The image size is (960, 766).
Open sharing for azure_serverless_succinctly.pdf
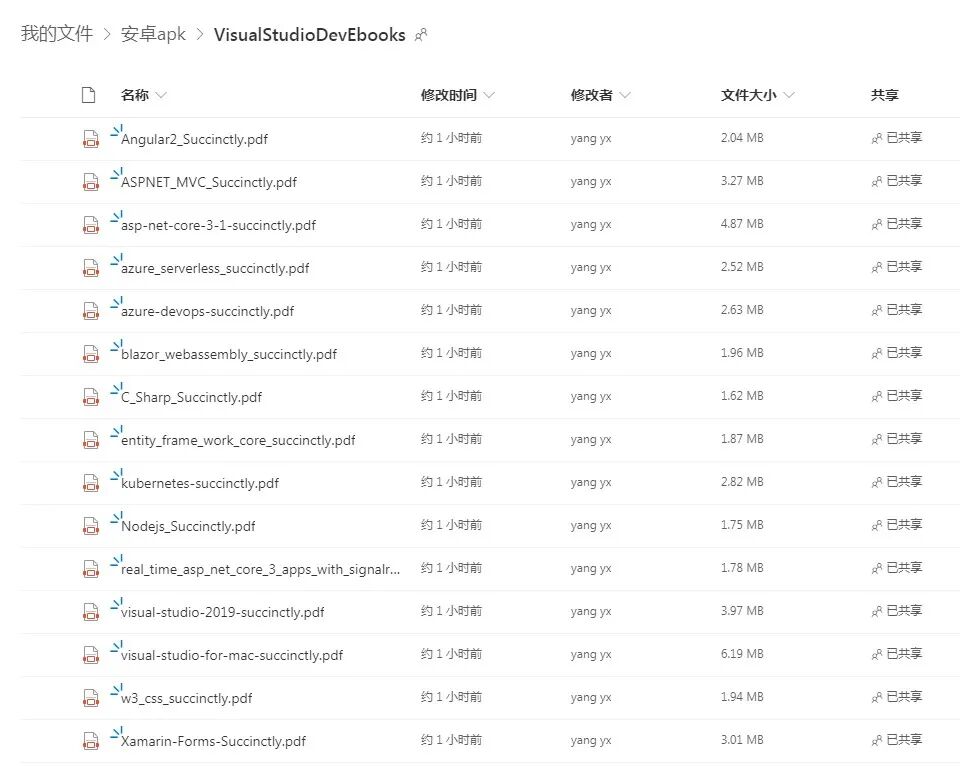pyautogui.click(x=897, y=266)
